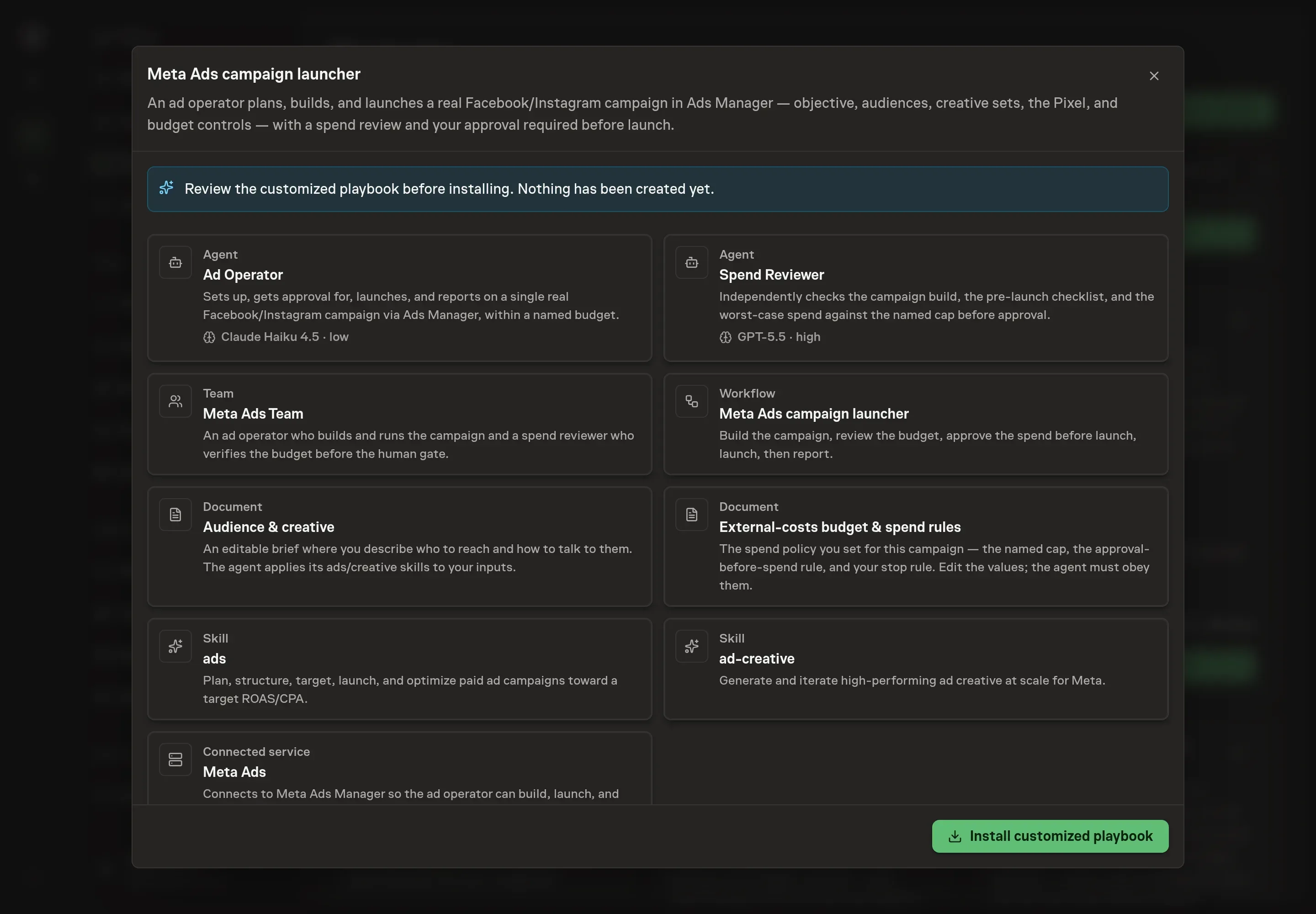Screen dimensions: 1316x914
Task: Click the Workflow type label
Action: pos(747,393)
